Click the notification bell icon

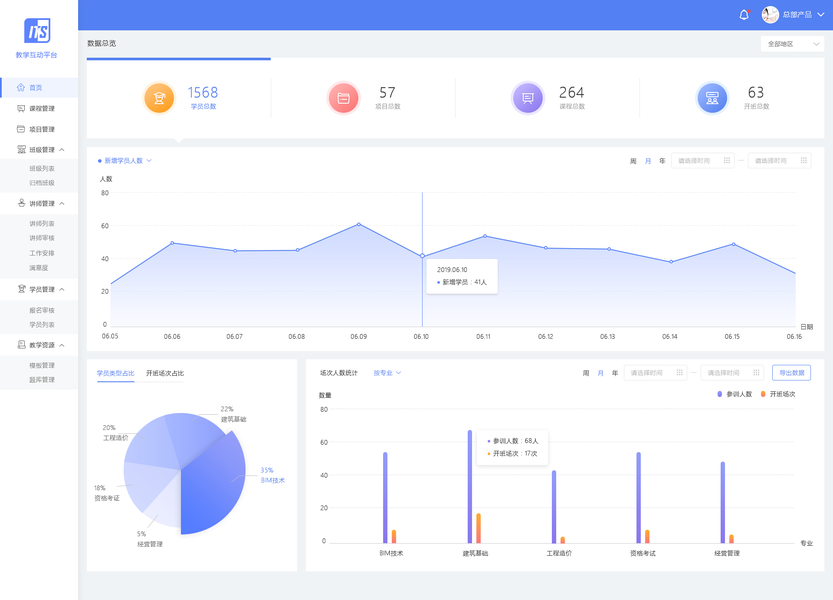pos(744,15)
